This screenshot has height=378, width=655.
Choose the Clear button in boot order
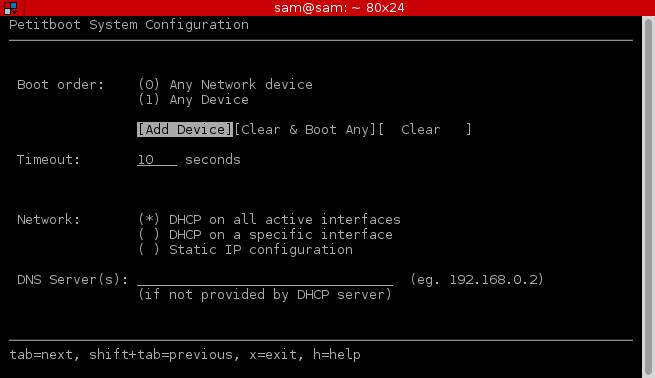(x=425, y=129)
